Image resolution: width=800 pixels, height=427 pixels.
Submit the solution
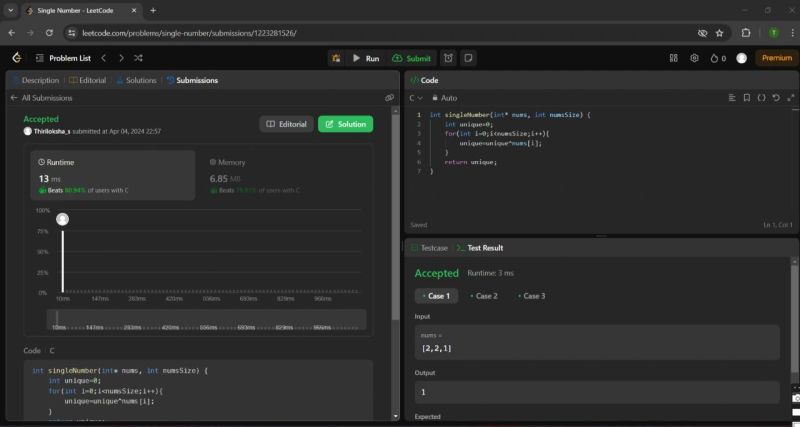pos(411,58)
